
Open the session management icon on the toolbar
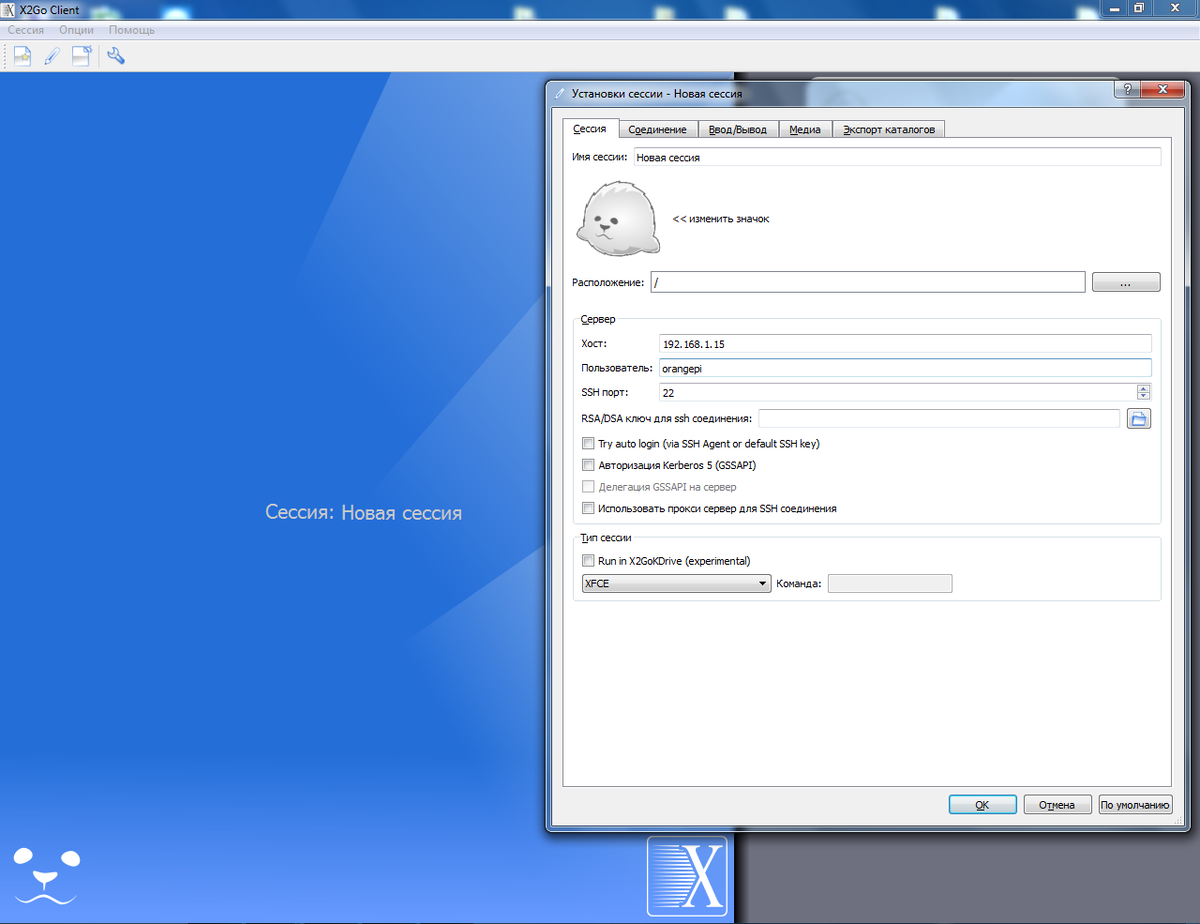[81, 55]
